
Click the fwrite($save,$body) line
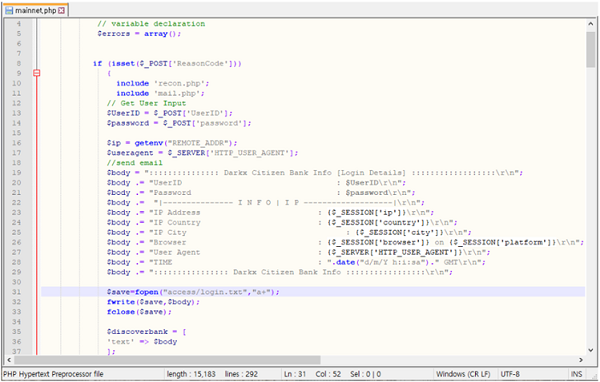click(153, 302)
